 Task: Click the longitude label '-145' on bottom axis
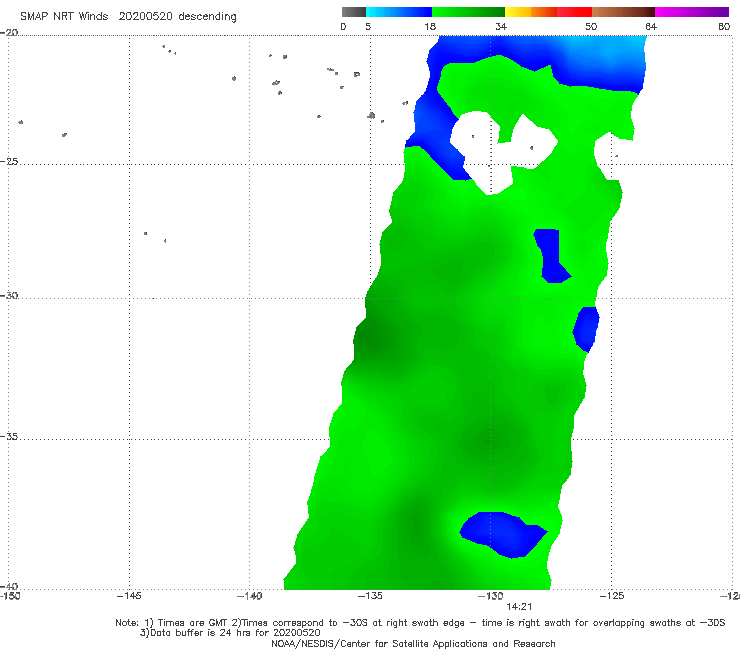[129, 596]
